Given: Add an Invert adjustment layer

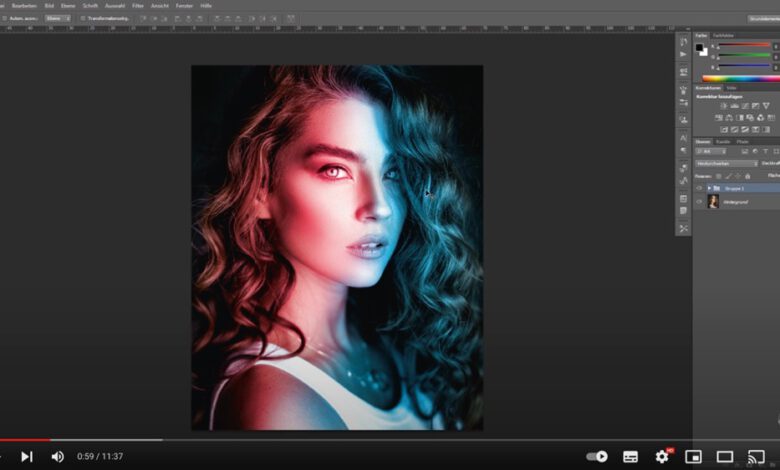Looking at the screenshot, I should pos(724,130).
